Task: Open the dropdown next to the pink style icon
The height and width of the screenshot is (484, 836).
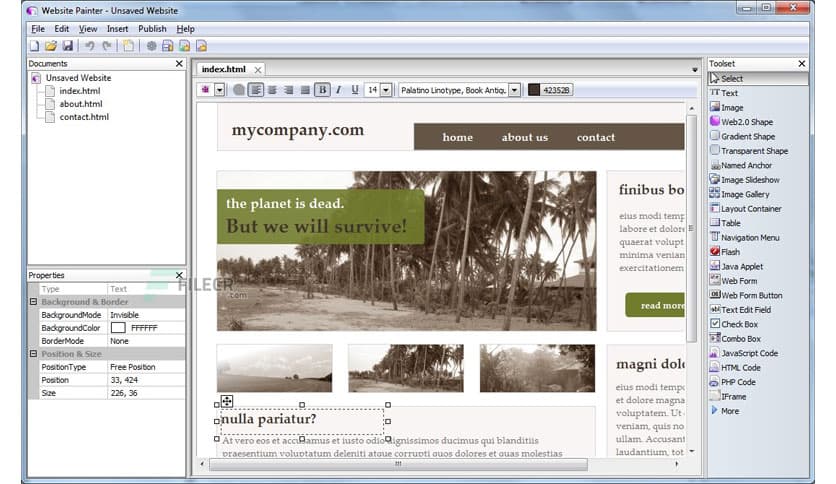Action: click(219, 90)
